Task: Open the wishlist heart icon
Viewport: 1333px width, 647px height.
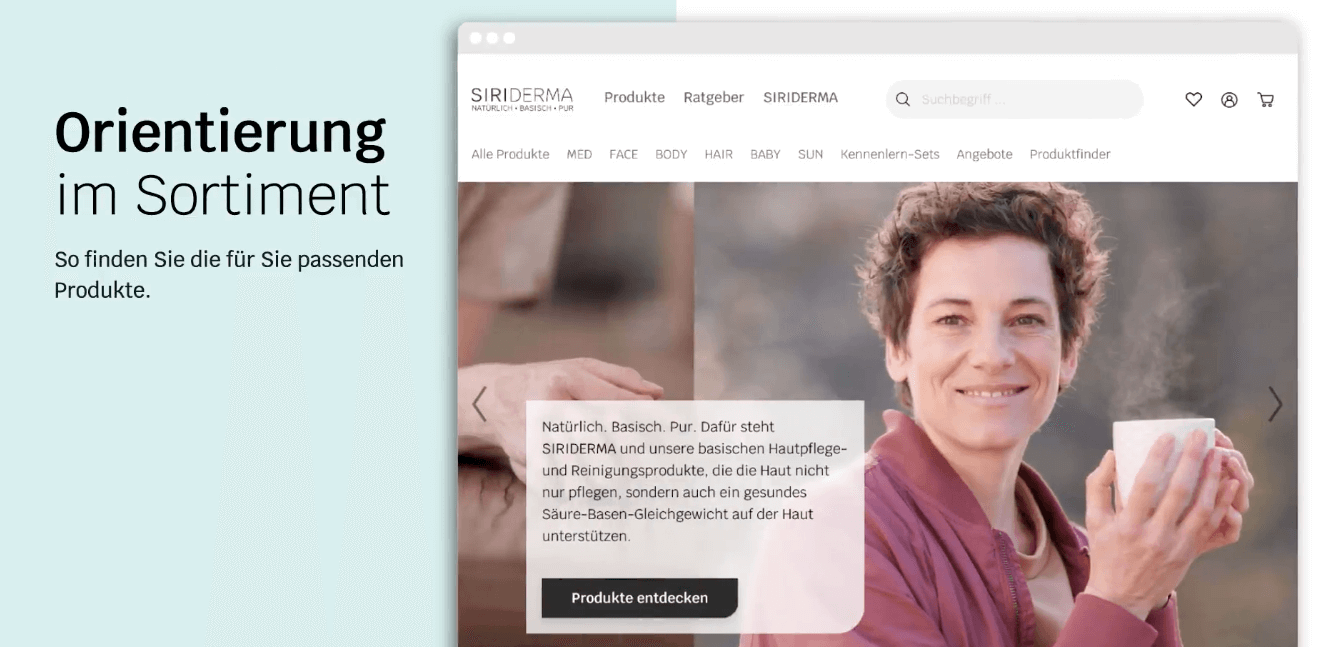Action: pyautogui.click(x=1193, y=100)
